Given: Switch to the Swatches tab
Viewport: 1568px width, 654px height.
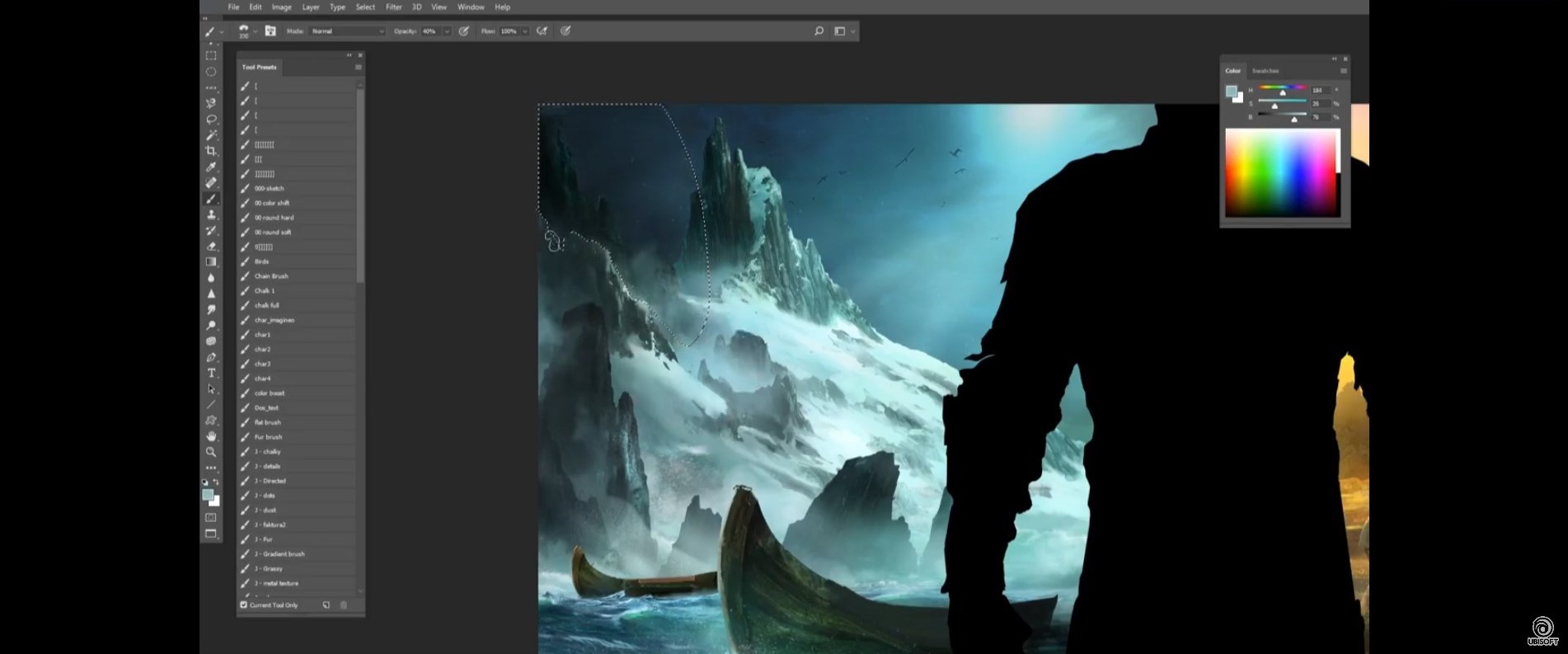Looking at the screenshot, I should pyautogui.click(x=1265, y=71).
